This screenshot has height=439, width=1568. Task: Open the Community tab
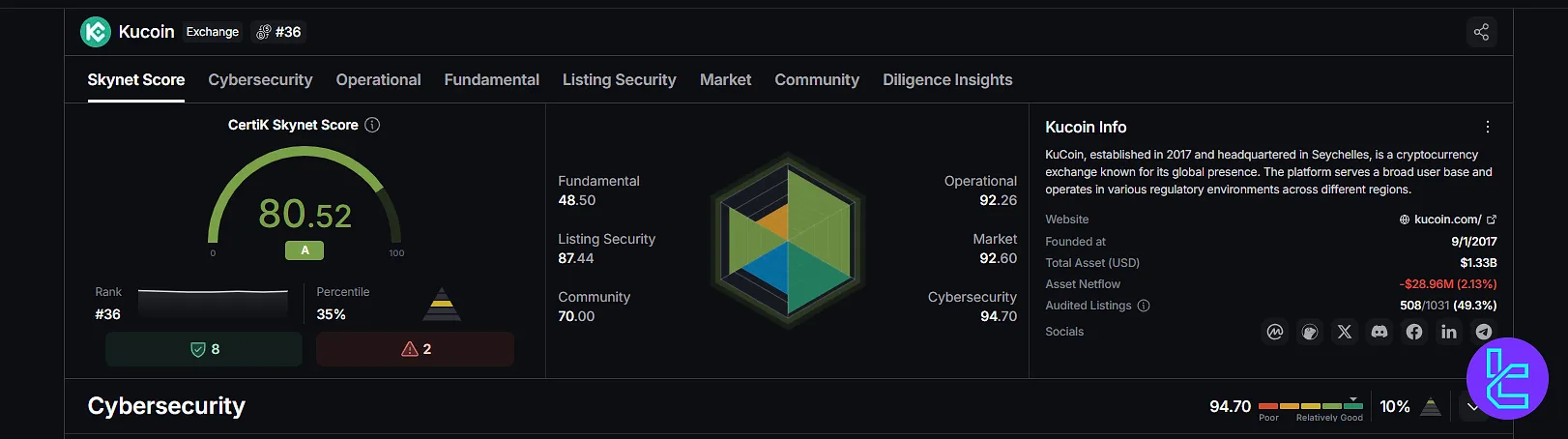[x=817, y=80]
